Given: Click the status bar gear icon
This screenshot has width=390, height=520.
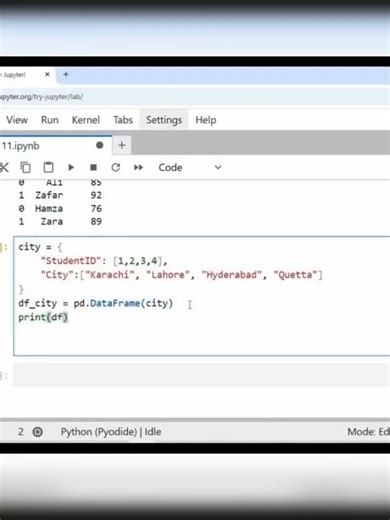Looking at the screenshot, I should 38,432.
